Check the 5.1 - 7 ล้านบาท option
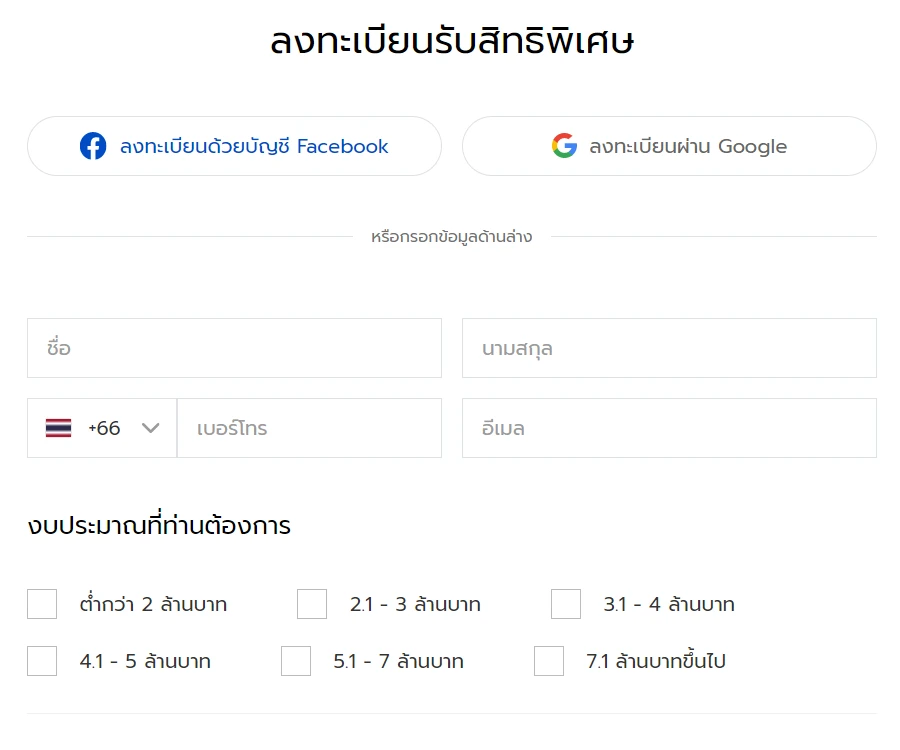The image size is (900, 750). click(296, 661)
